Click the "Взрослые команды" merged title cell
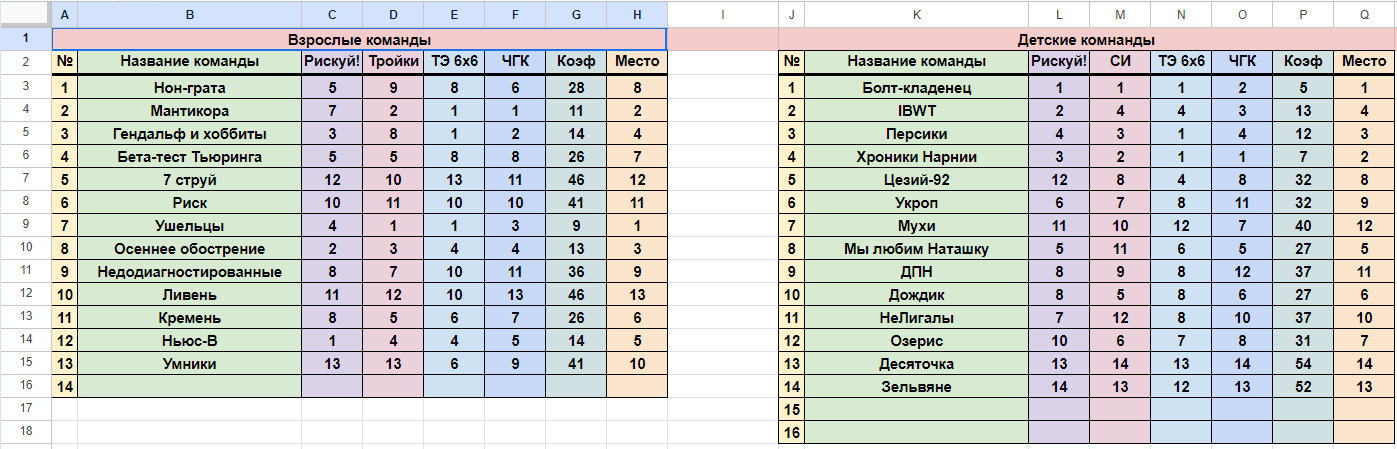This screenshot has height=449, width=1397. click(x=359, y=39)
